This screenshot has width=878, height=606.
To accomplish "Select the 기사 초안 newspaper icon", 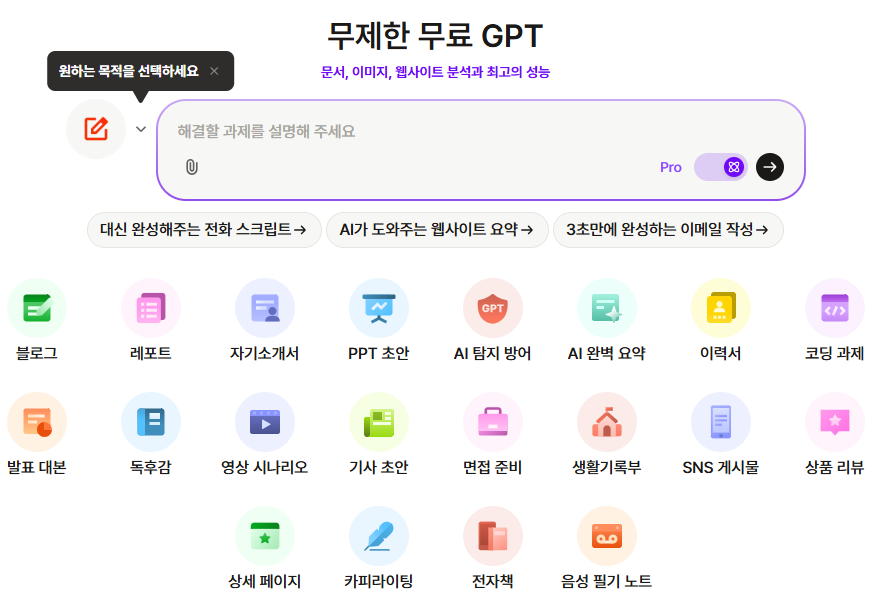I will [379, 422].
